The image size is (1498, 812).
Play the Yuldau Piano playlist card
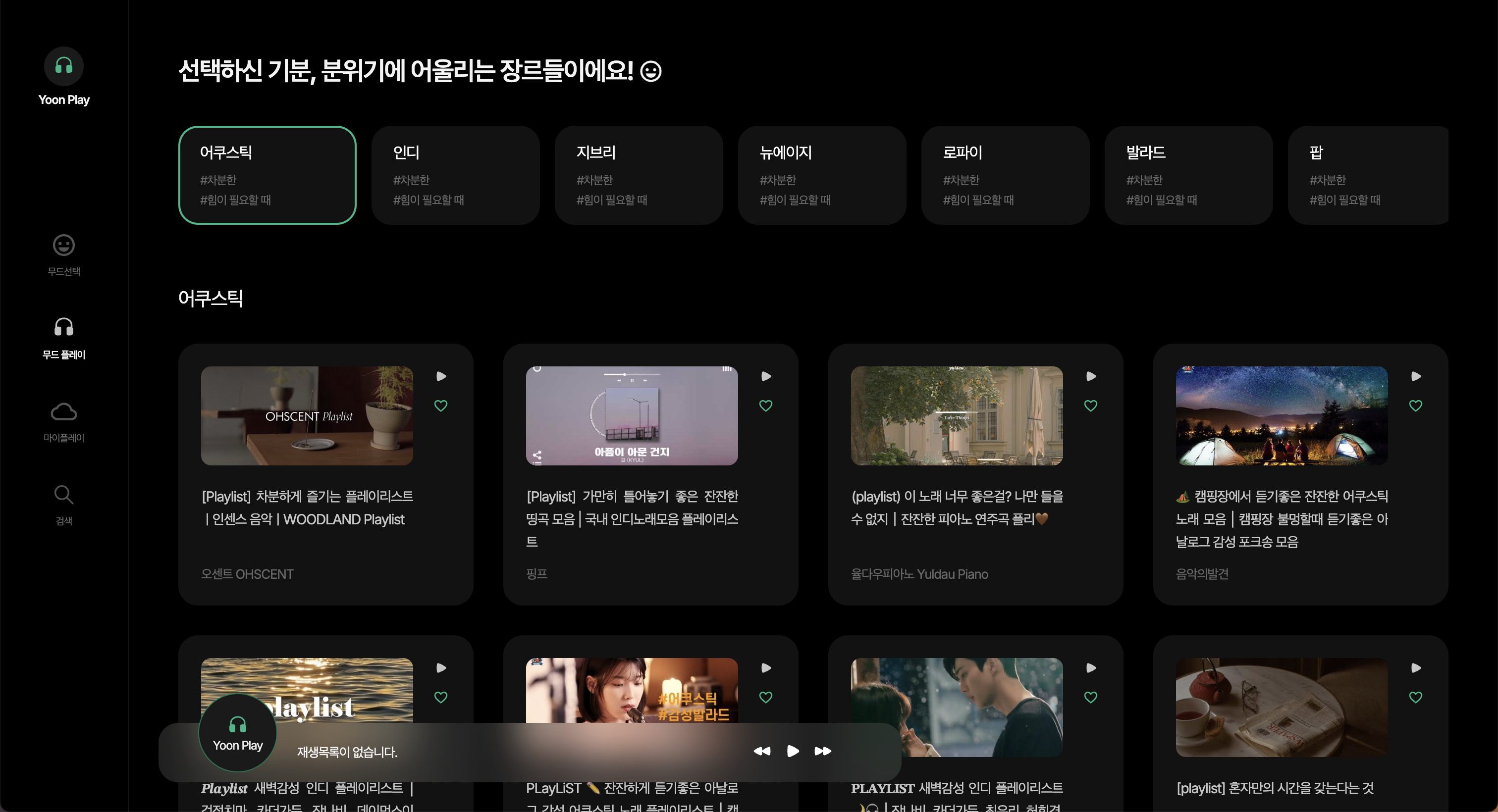(x=1091, y=376)
